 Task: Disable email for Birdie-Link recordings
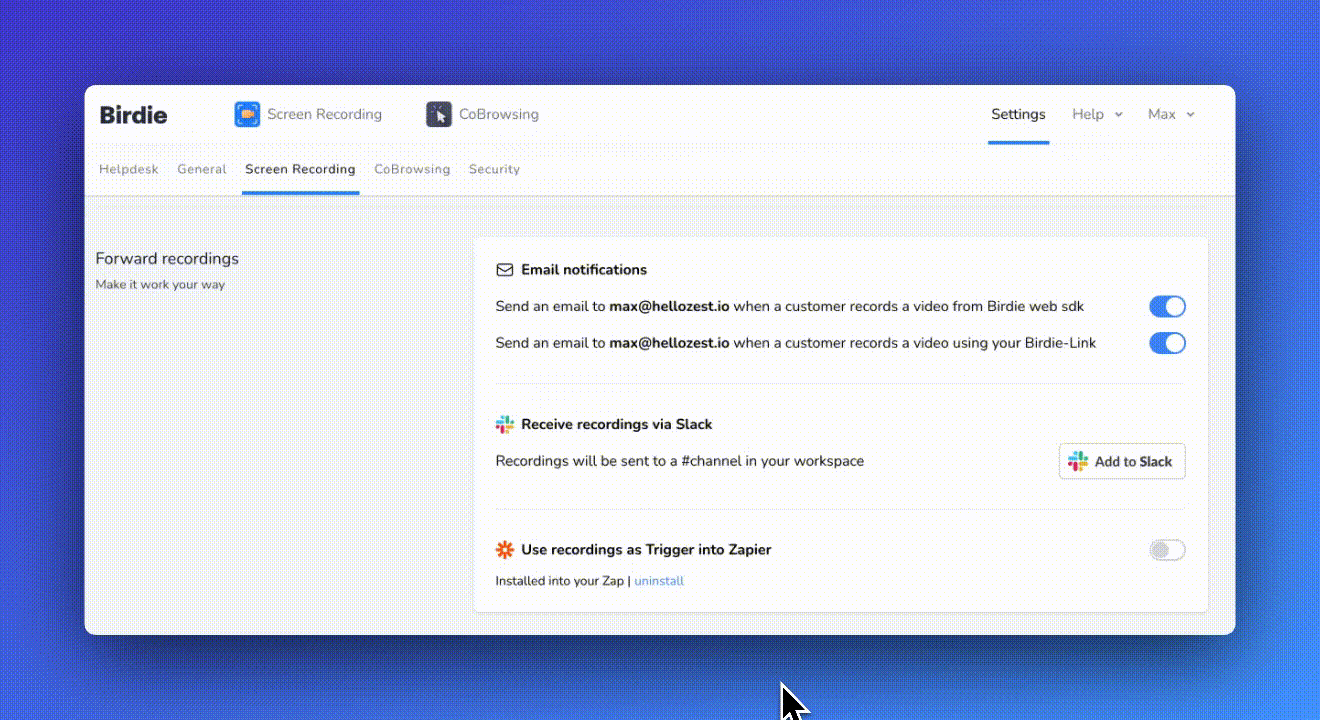point(1167,343)
